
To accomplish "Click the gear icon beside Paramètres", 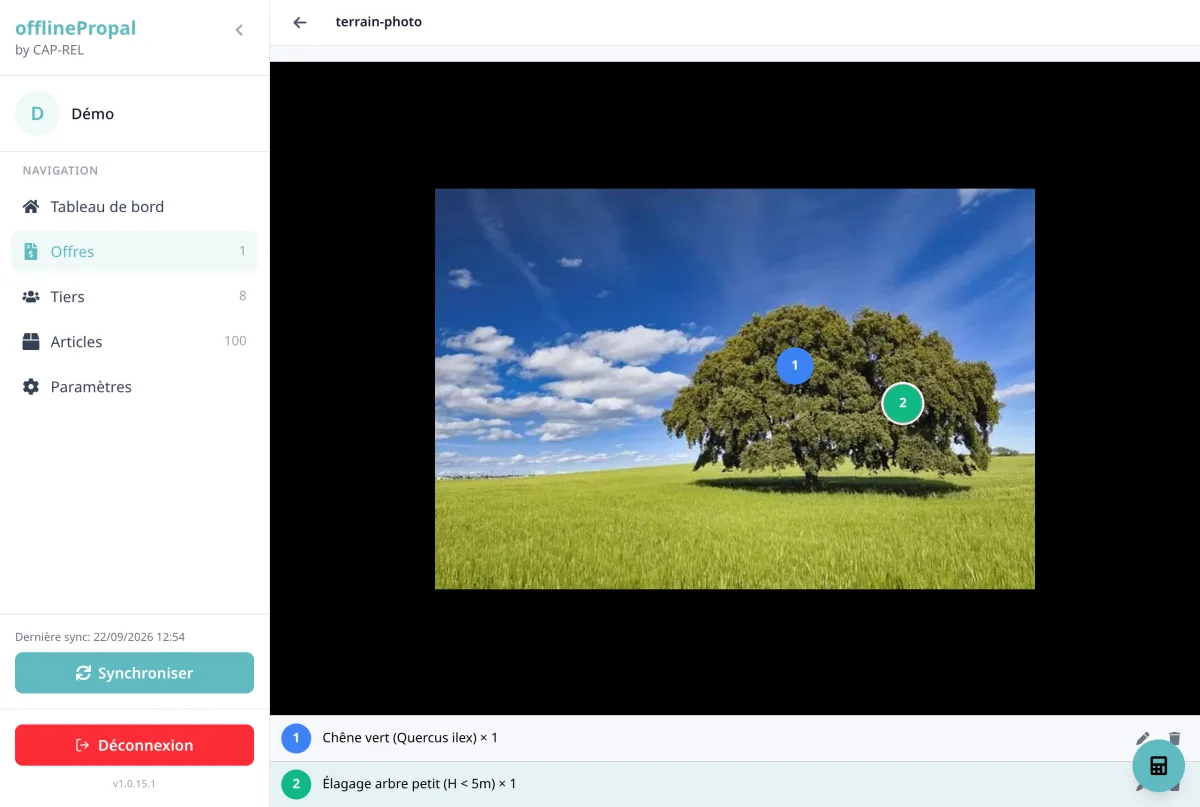I will [31, 387].
